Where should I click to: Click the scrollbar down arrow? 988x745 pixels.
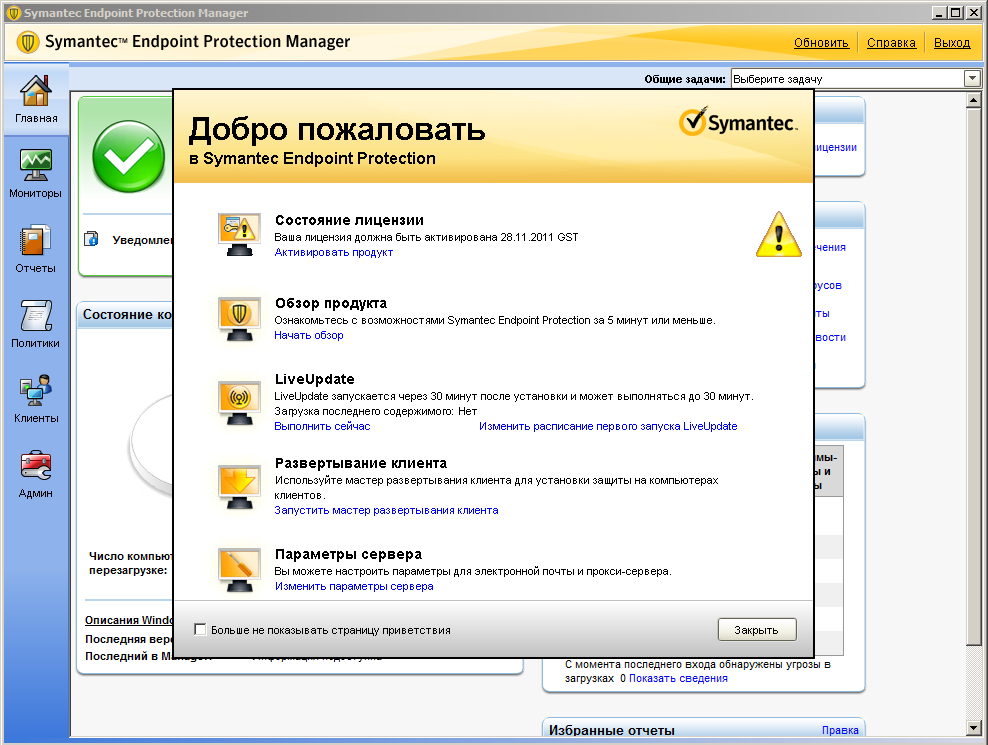974,727
